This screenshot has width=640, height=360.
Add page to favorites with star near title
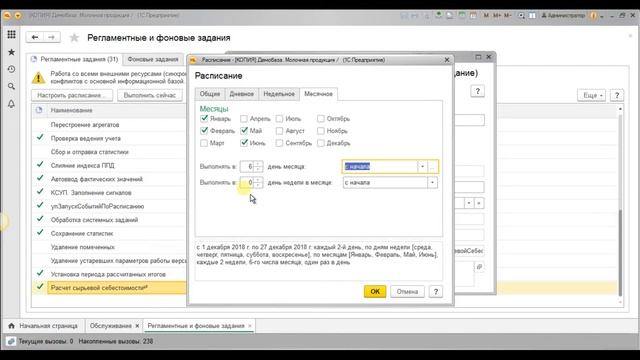pyautogui.click(x=74, y=38)
